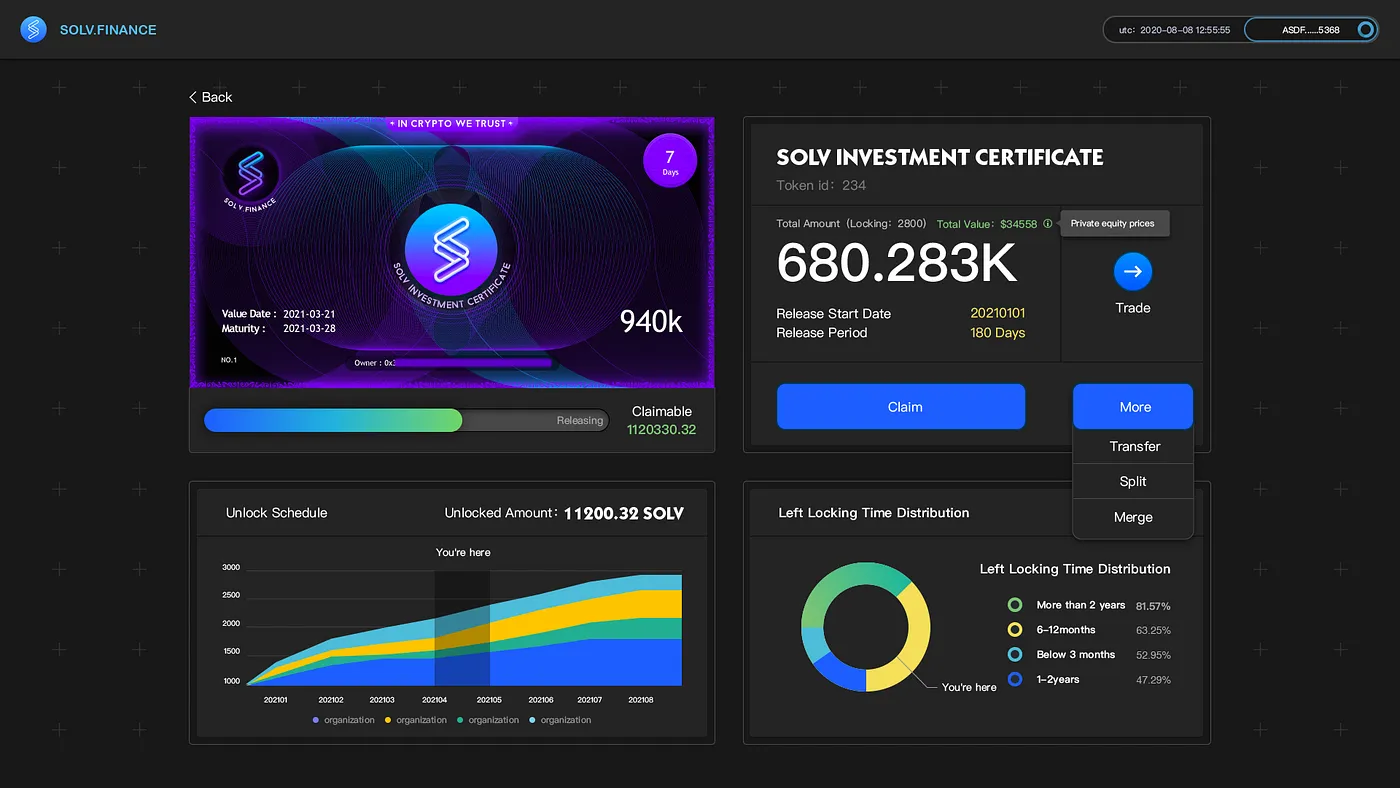Click the Owner address bar on certificate
Image resolution: width=1400 pixels, height=788 pixels.
[x=451, y=363]
